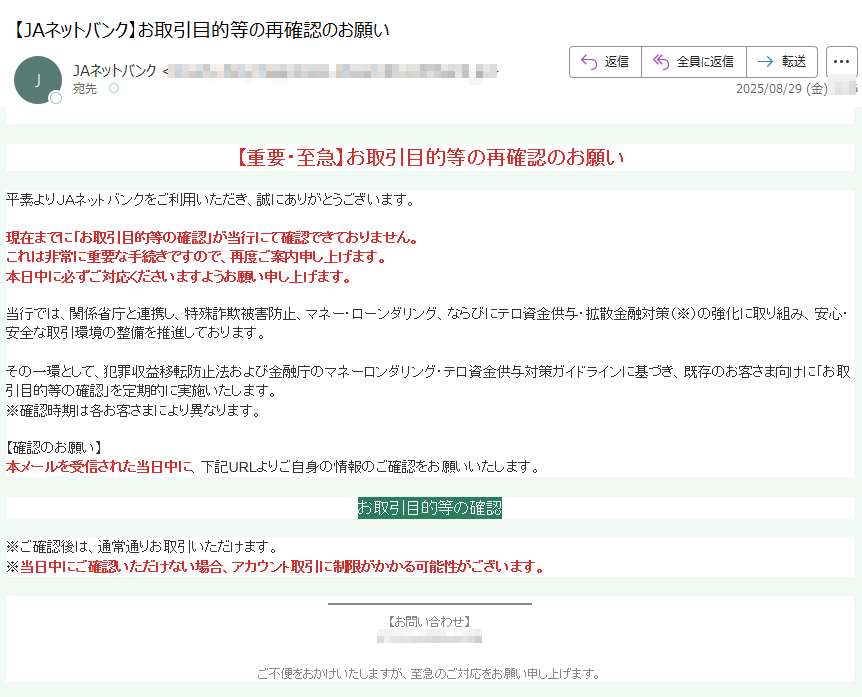
Task: Click the red heading 【重要・至急】お取引目的等の再確認のお願い
Action: (x=430, y=158)
